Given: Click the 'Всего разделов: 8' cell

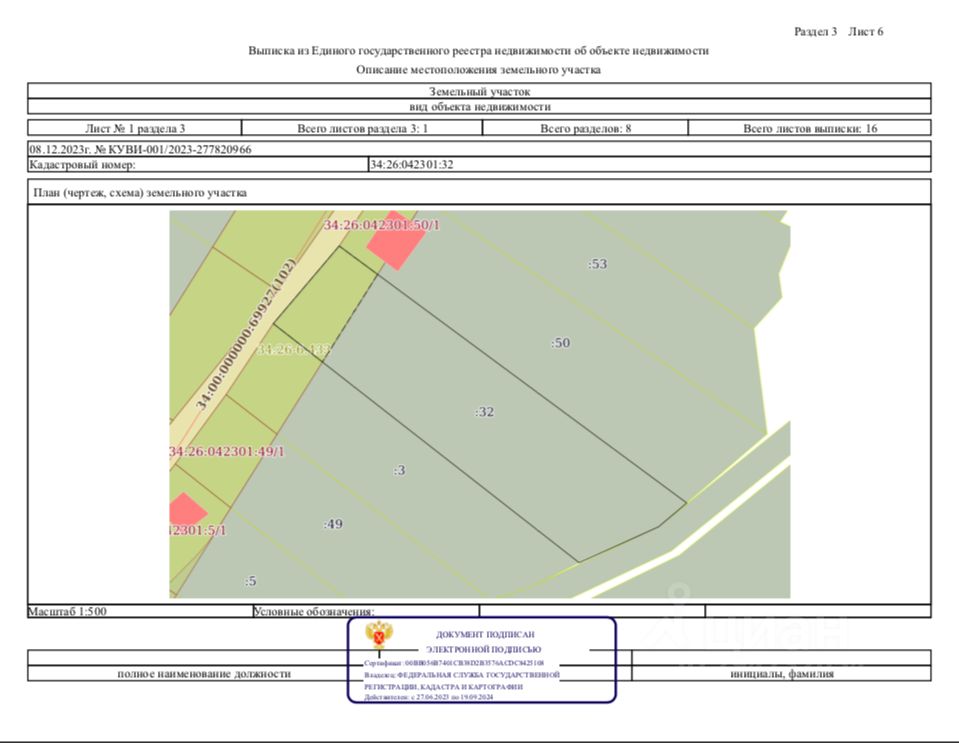Looking at the screenshot, I should [585, 128].
